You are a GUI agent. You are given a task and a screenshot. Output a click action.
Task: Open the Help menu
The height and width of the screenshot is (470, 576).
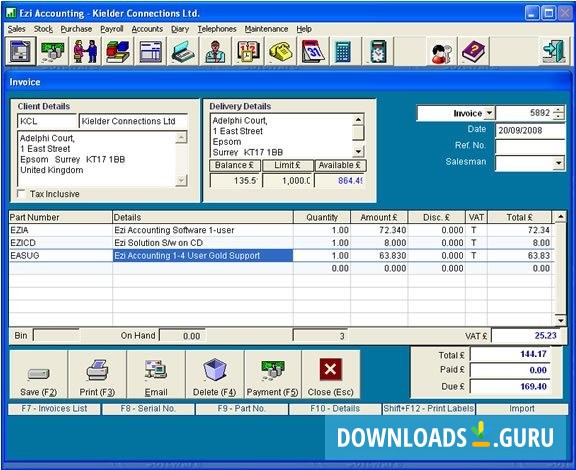(x=304, y=29)
